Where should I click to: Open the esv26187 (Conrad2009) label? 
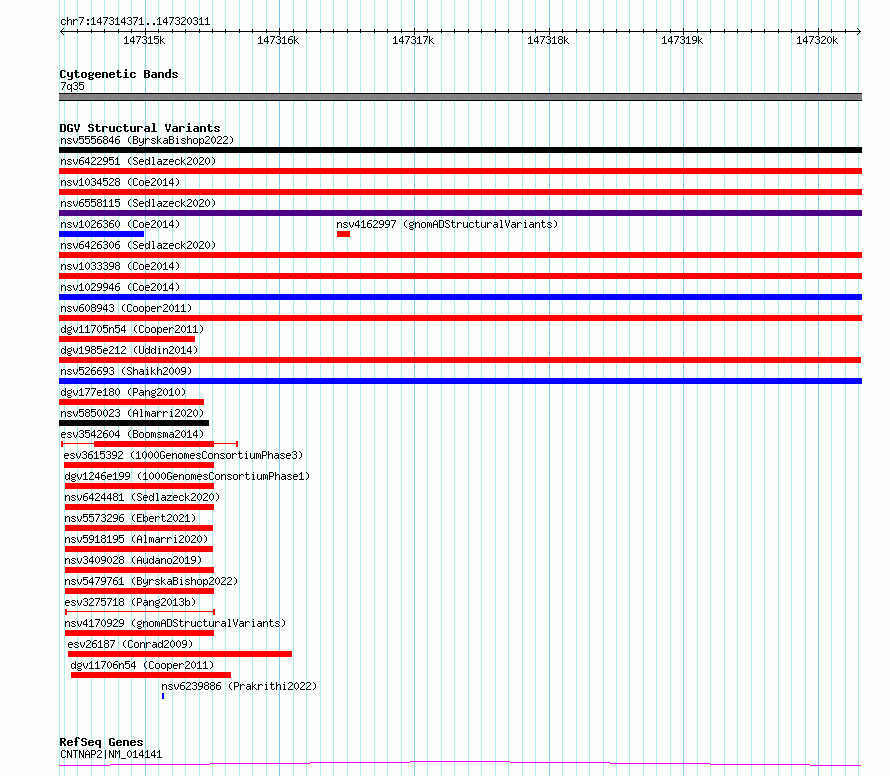(x=131, y=644)
